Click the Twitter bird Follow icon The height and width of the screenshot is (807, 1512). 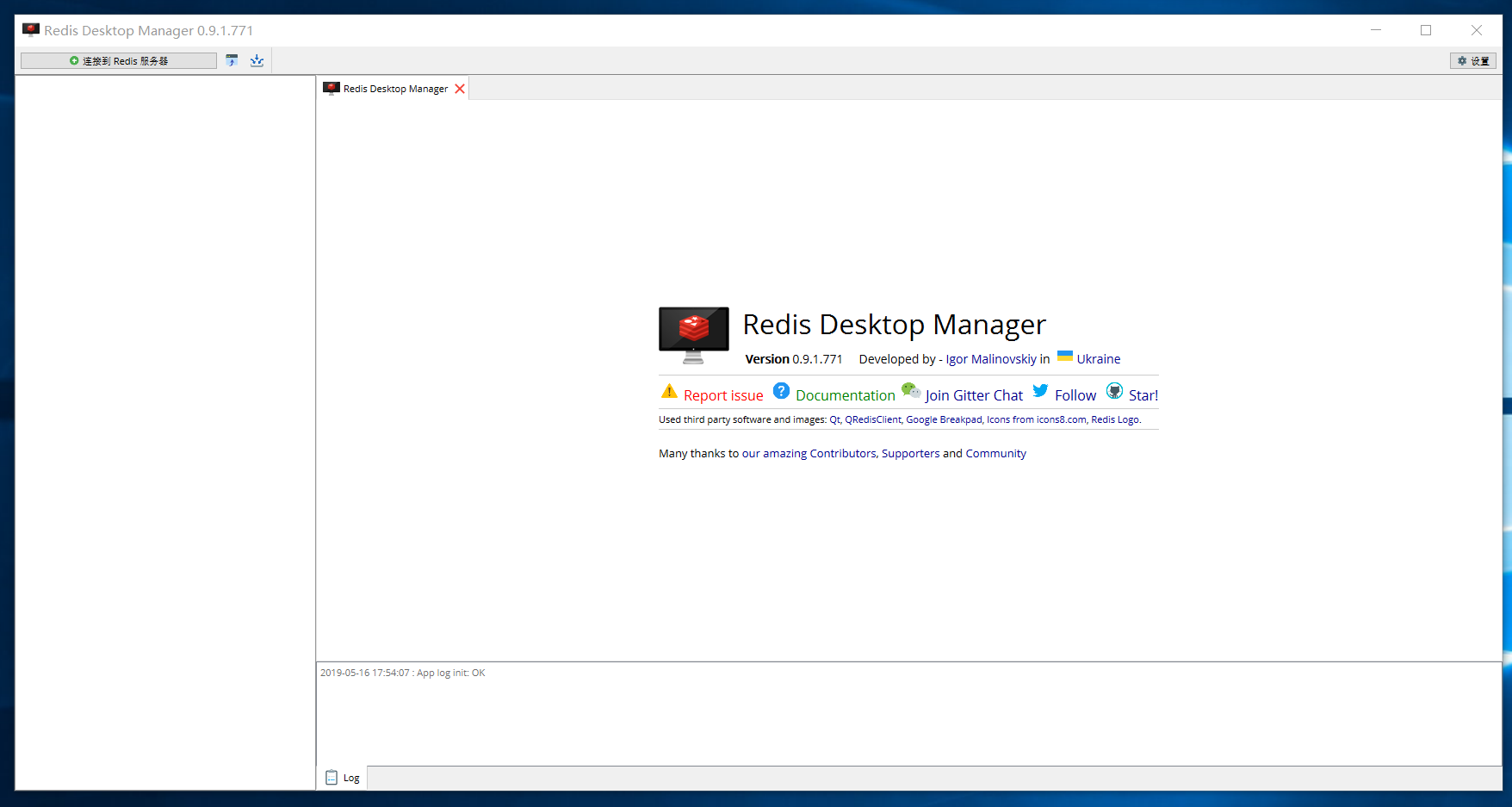click(x=1040, y=390)
